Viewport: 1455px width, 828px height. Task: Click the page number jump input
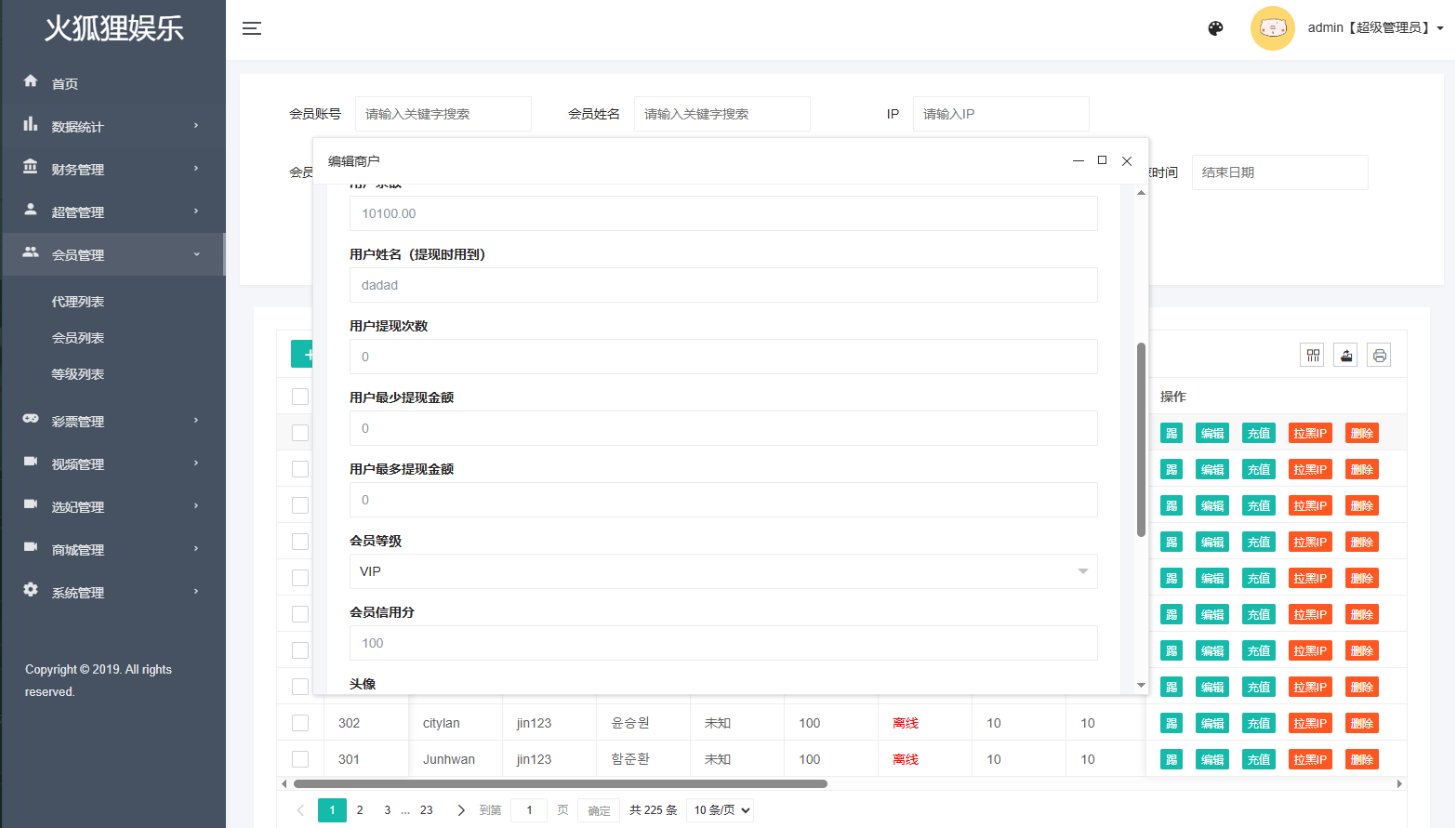pyautogui.click(x=529, y=810)
